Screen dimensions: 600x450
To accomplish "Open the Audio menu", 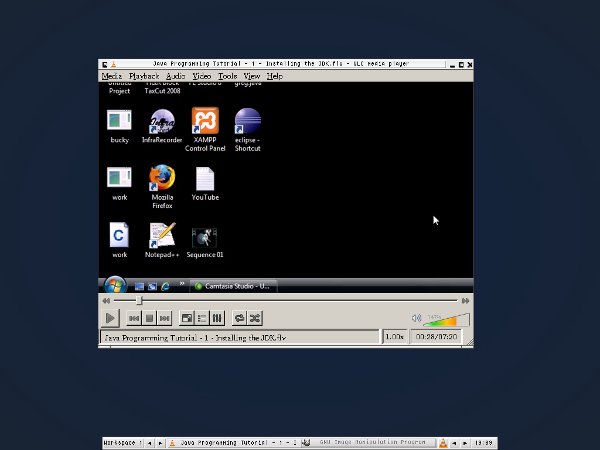I will [176, 76].
